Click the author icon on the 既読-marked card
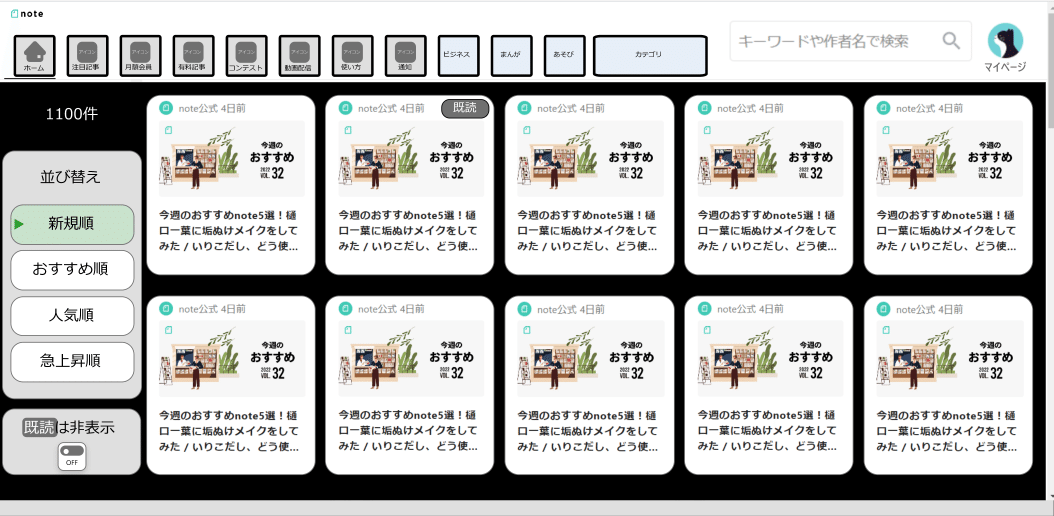Viewport: 1054px width, 516px height. (x=346, y=108)
